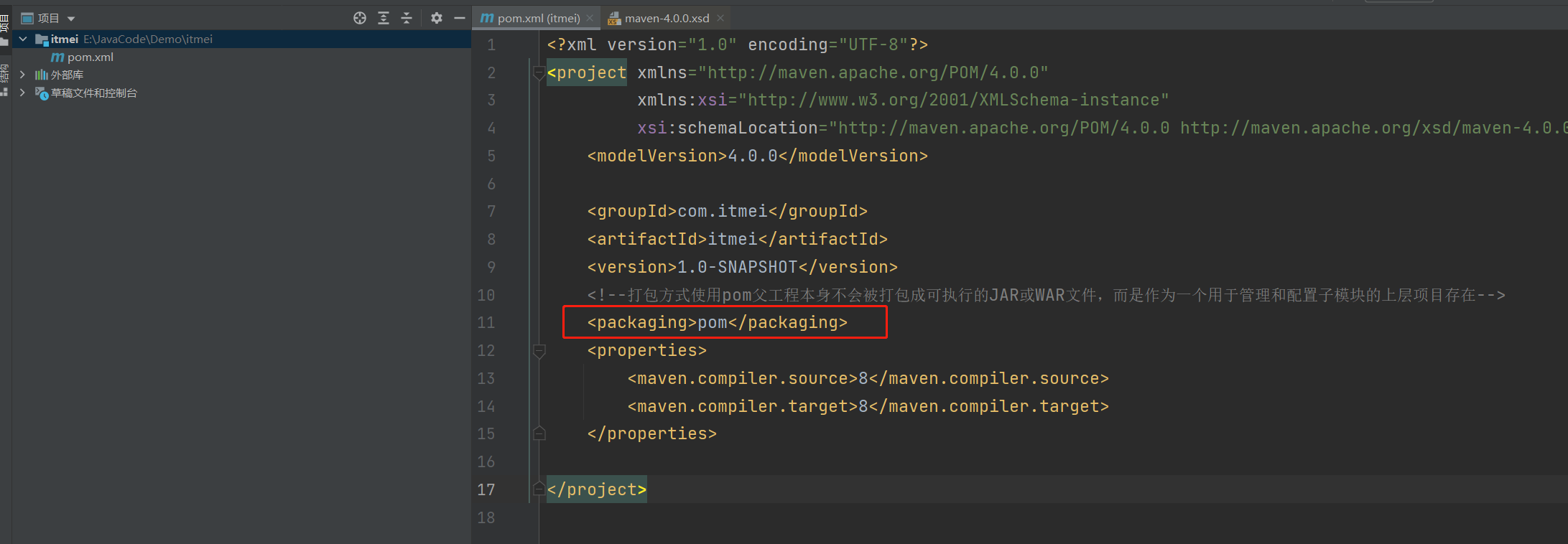Click the Collapse All icon in project panel
The width and height of the screenshot is (1568, 544).
(407, 18)
